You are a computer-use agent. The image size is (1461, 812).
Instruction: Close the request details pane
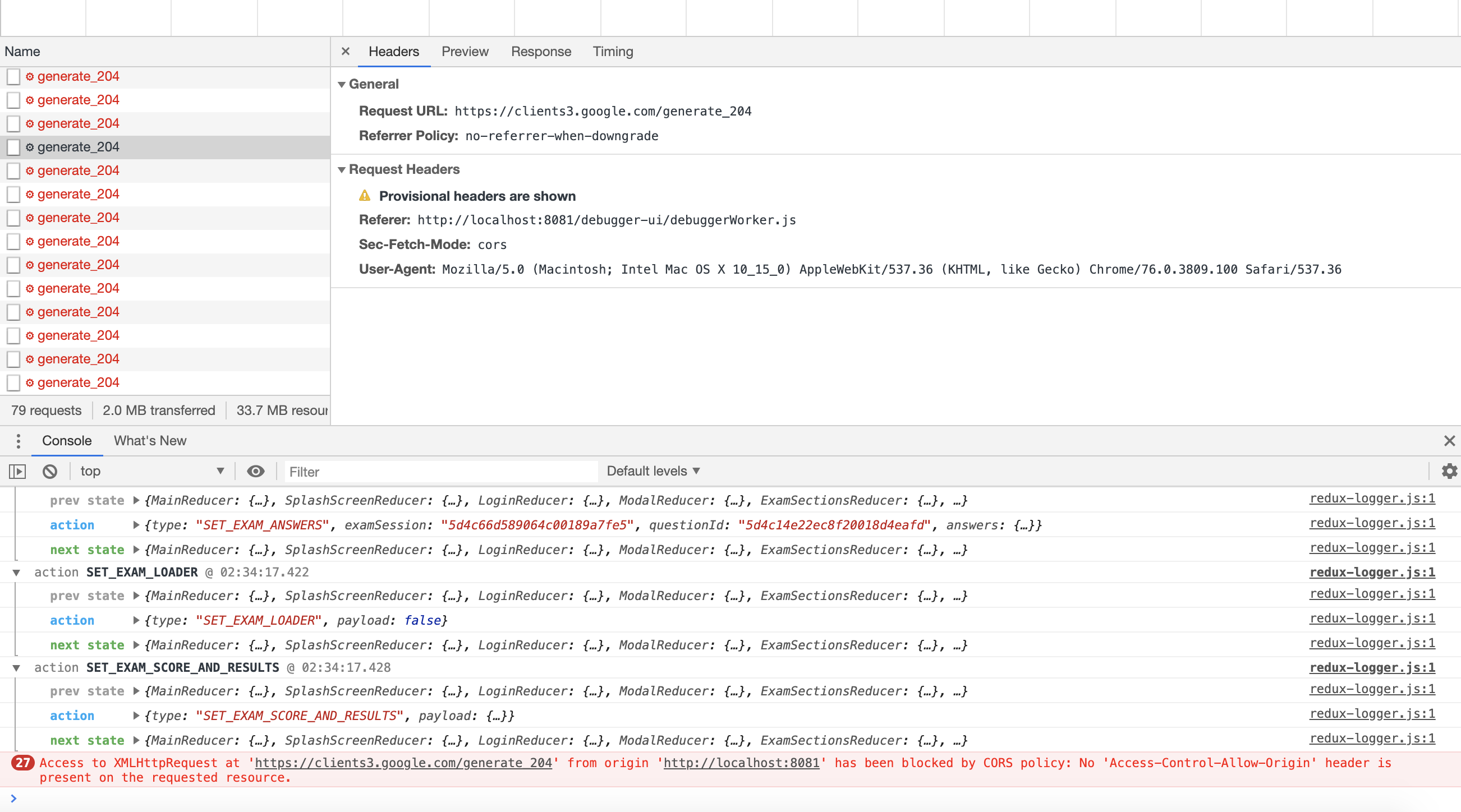coord(346,52)
